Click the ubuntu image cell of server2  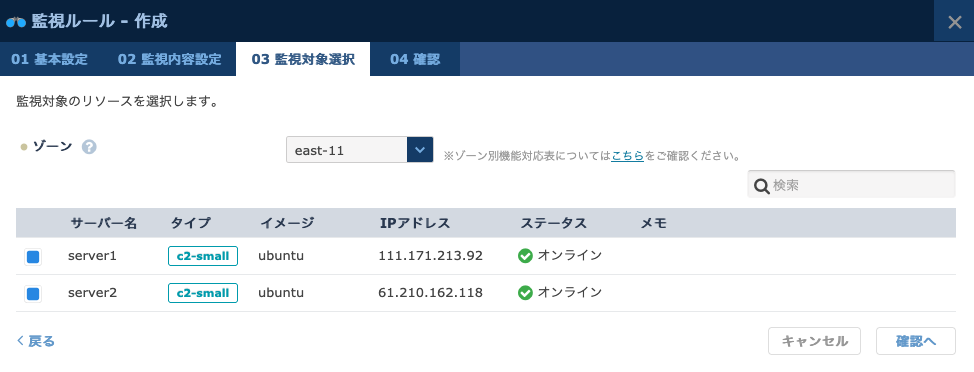tap(281, 293)
